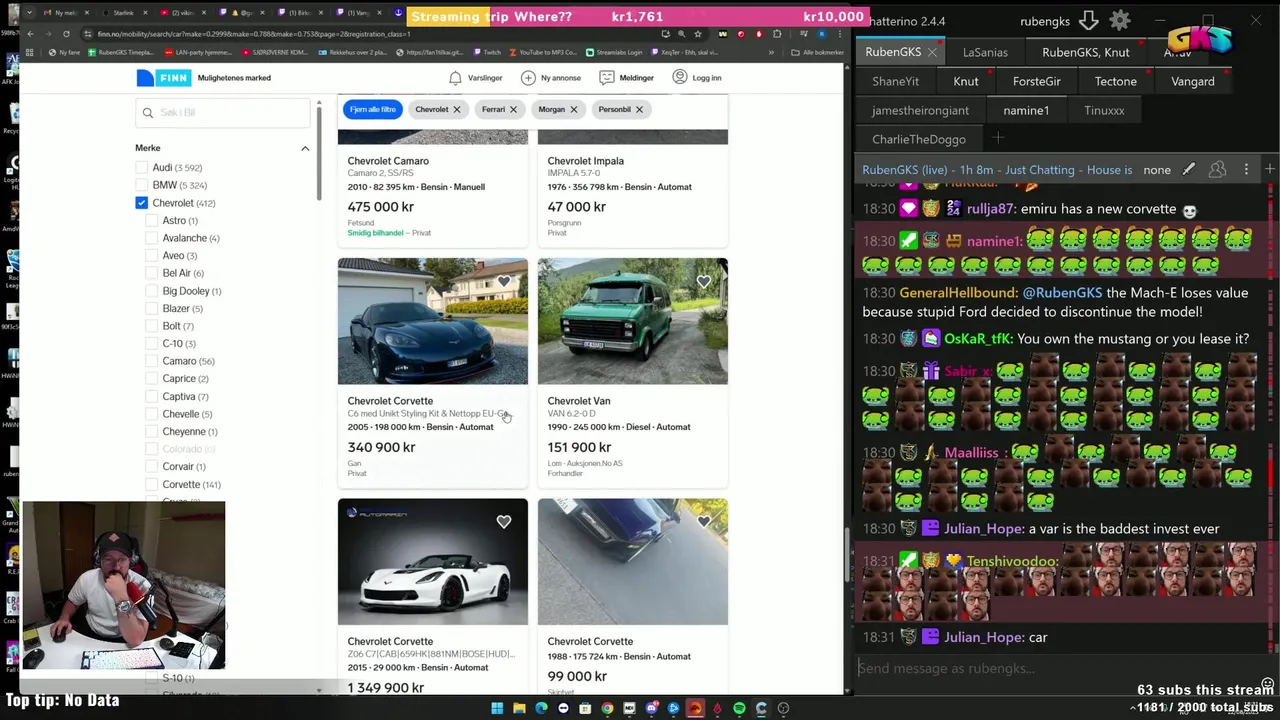Open Logg inn account link
1280x720 pixels.
coord(697,78)
